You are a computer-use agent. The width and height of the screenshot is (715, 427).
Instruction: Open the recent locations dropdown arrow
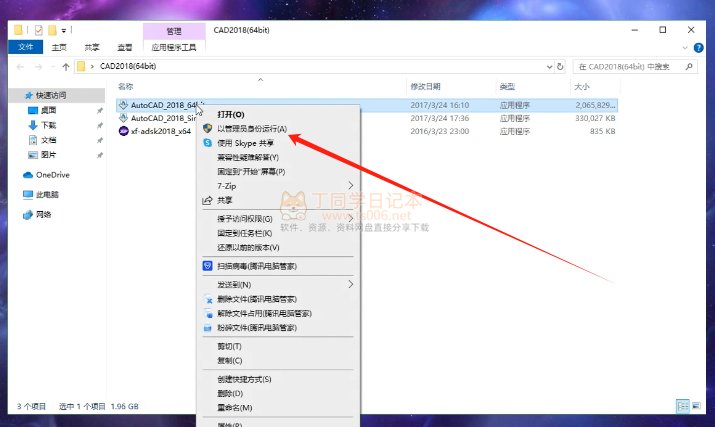52,67
